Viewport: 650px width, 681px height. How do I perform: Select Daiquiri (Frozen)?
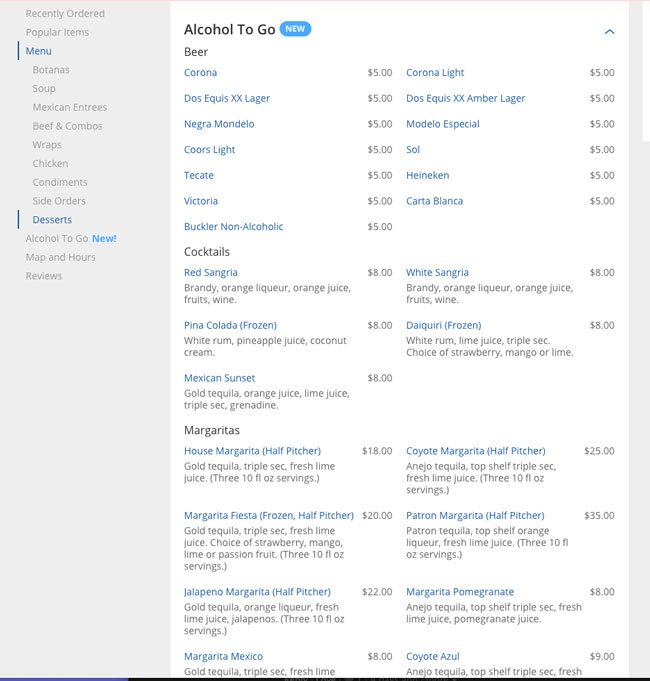point(443,325)
